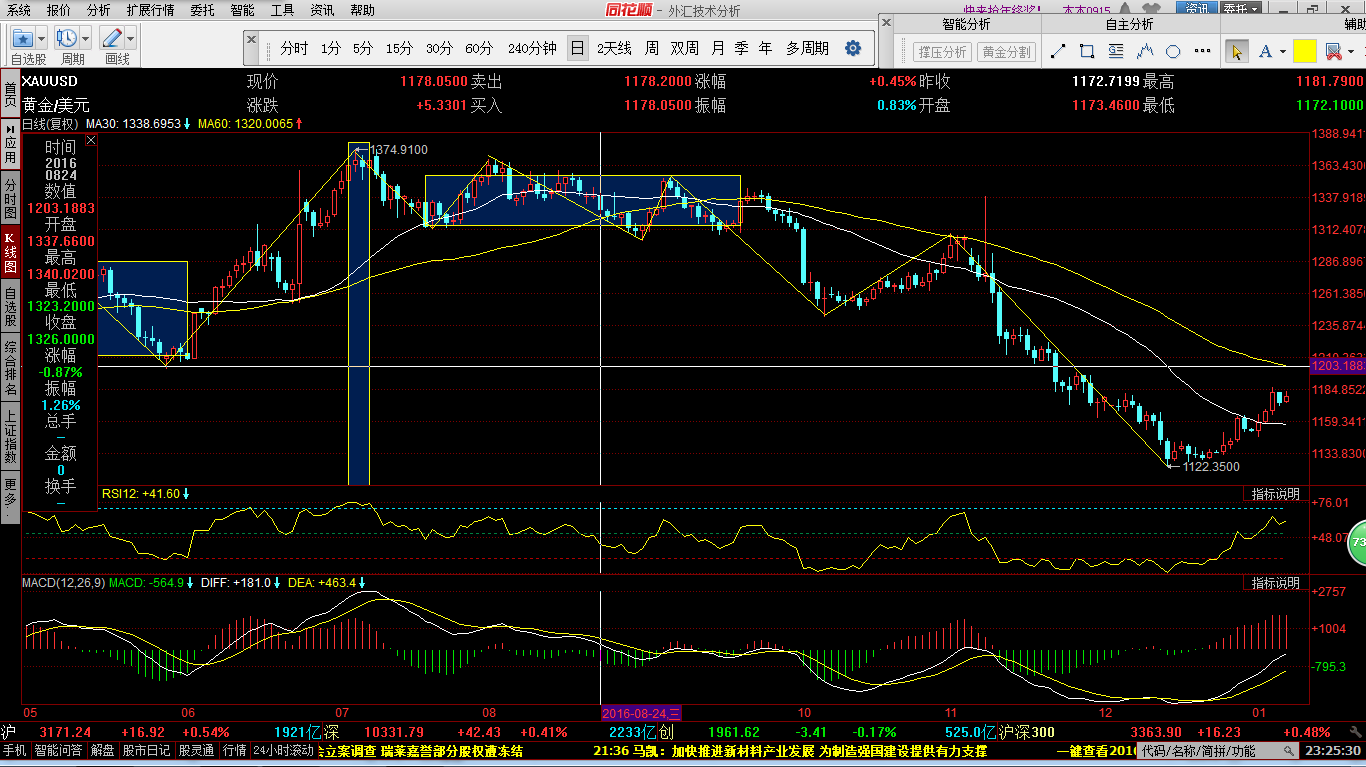Click the shirt skin icon in title bar
The image size is (1366, 767).
tap(1152, 8)
